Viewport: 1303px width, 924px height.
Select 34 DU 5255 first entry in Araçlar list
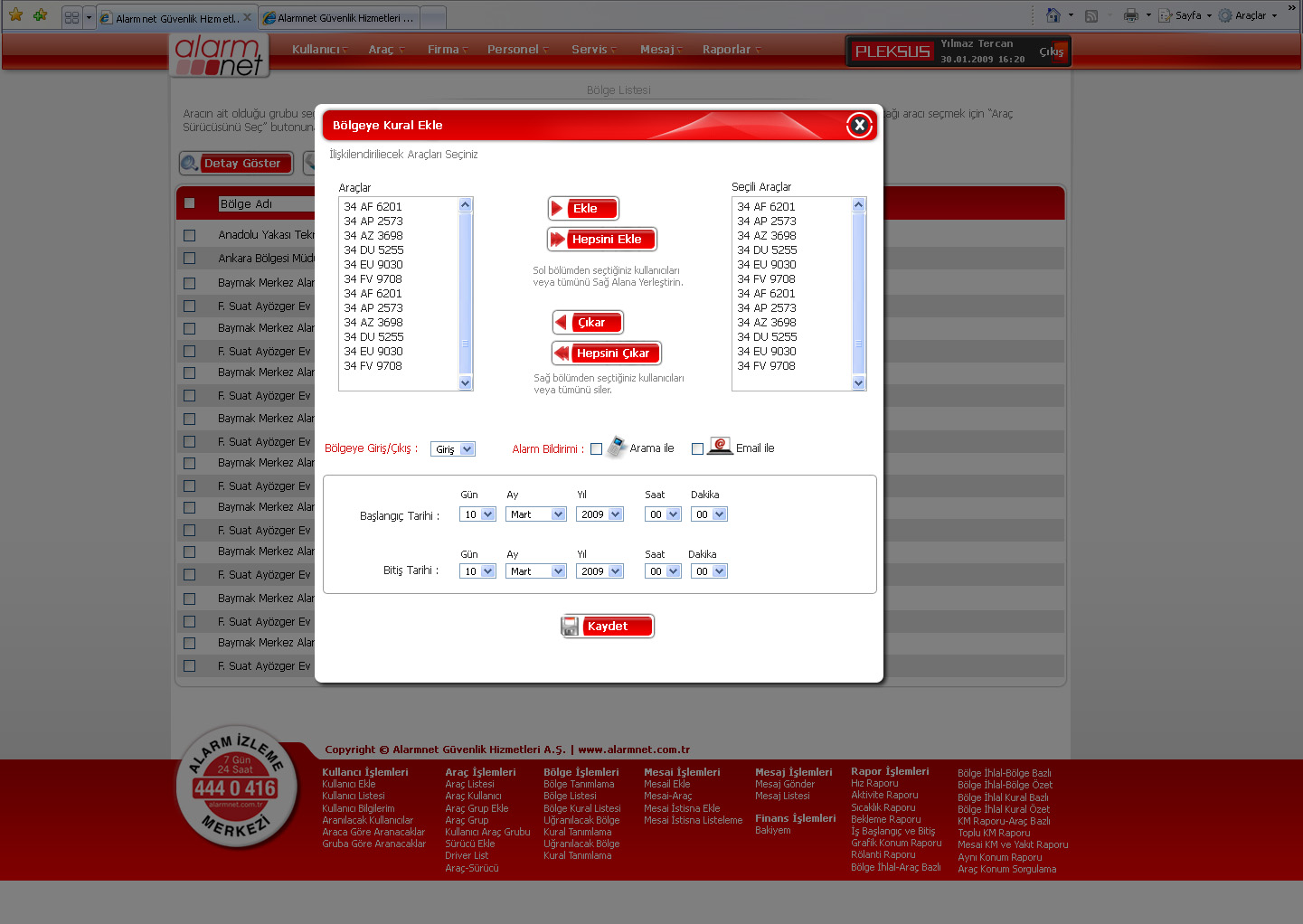(373, 250)
